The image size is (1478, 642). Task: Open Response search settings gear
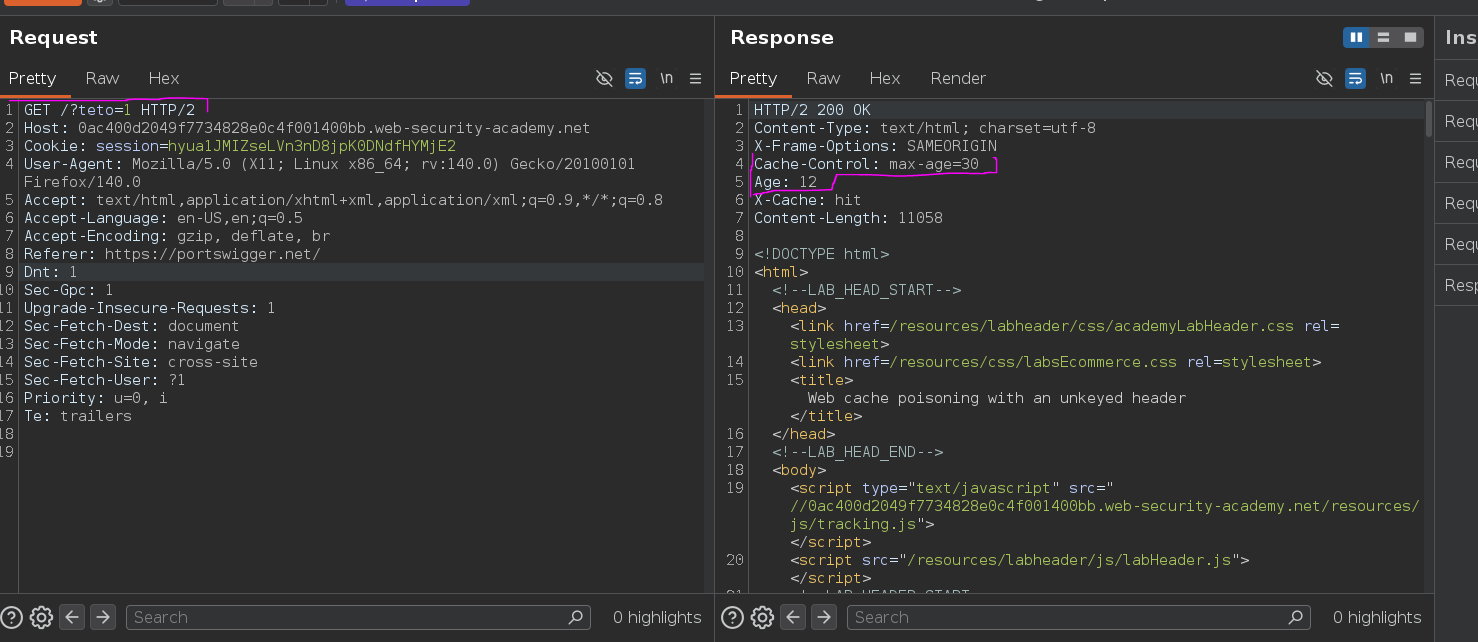761,617
